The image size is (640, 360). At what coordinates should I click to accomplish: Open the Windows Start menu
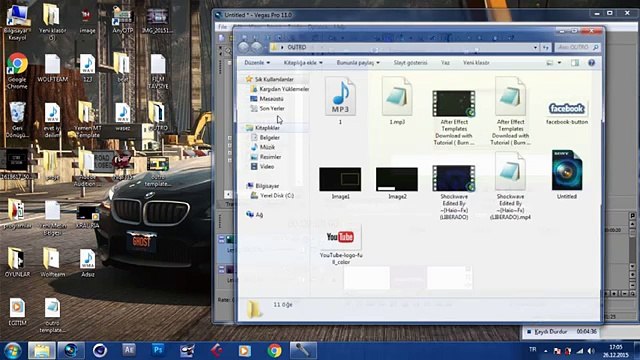13,351
